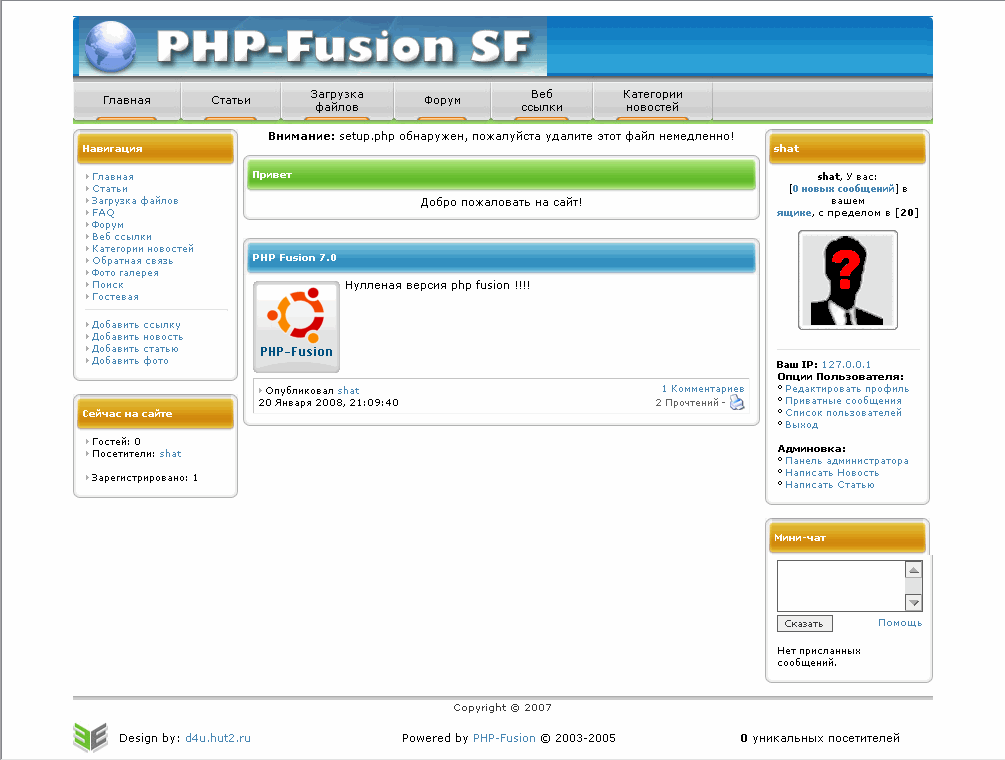This screenshot has width=1005, height=760.
Task: Open the Фото галерея link
Action: [x=125, y=273]
